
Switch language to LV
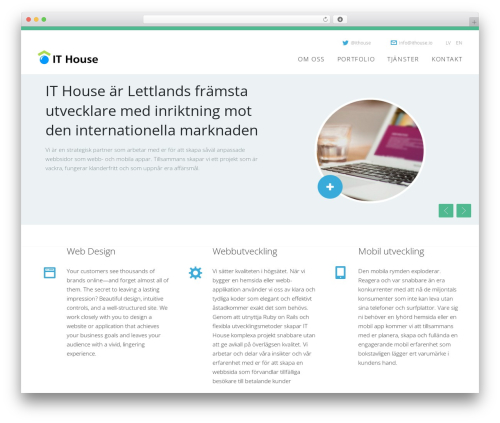tap(448, 43)
